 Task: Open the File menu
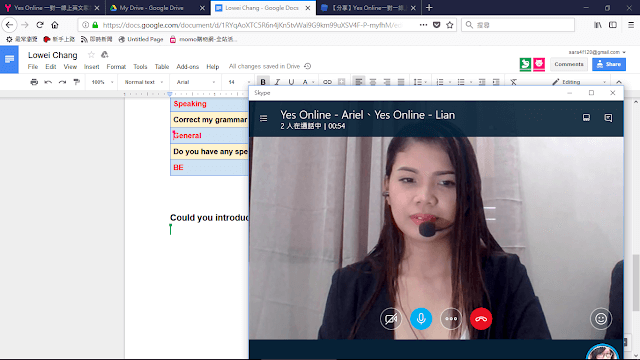pyautogui.click(x=33, y=67)
